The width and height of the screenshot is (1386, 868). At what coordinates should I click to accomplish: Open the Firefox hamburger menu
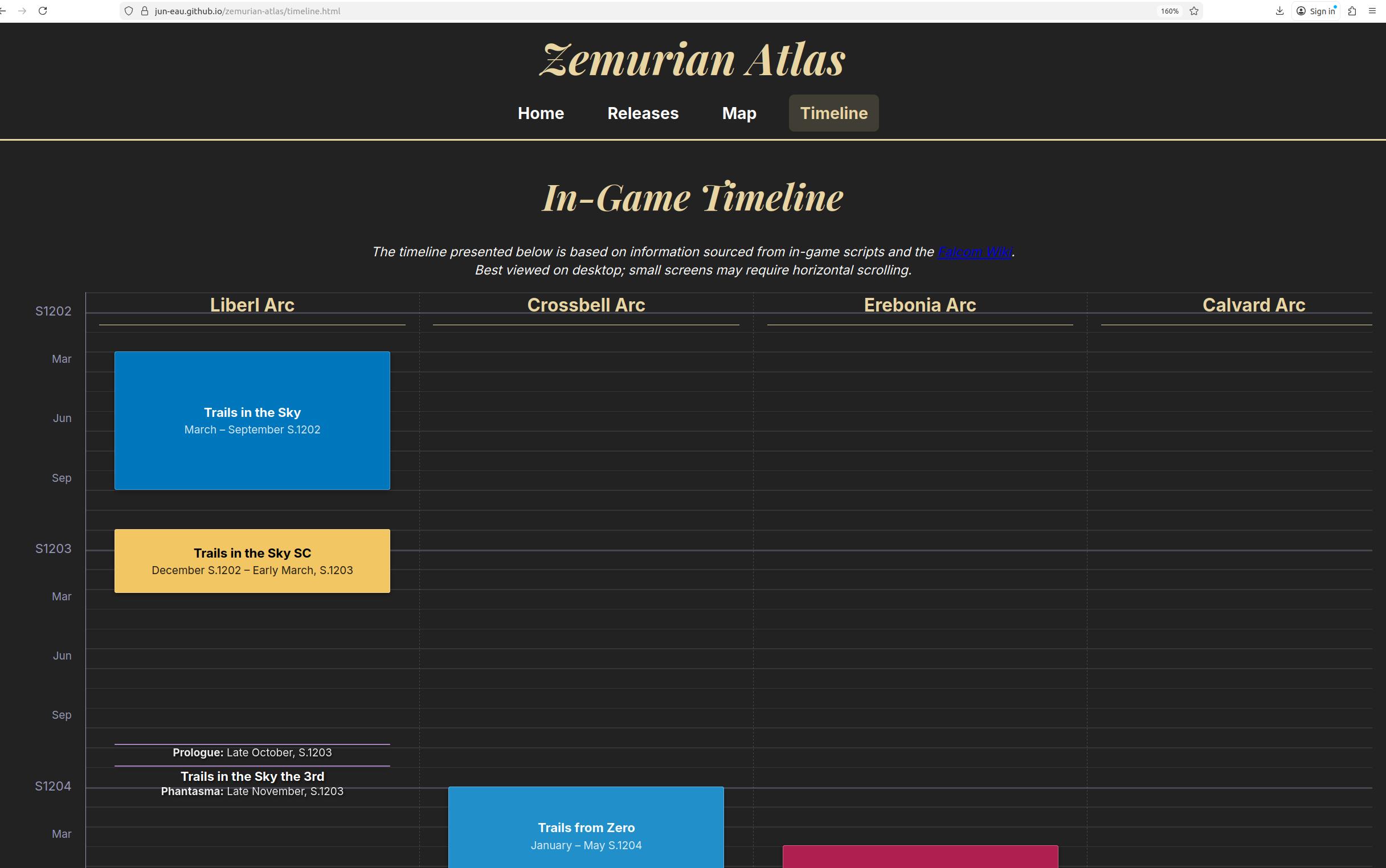[1372, 11]
